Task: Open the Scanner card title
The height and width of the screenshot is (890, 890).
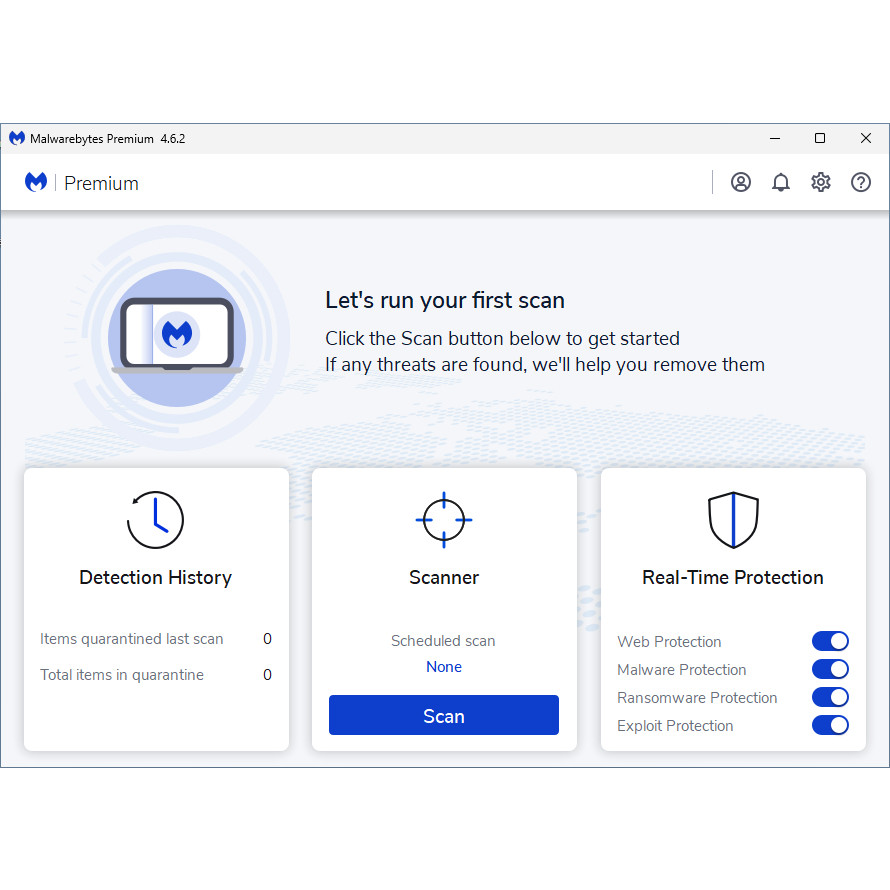Action: click(444, 577)
